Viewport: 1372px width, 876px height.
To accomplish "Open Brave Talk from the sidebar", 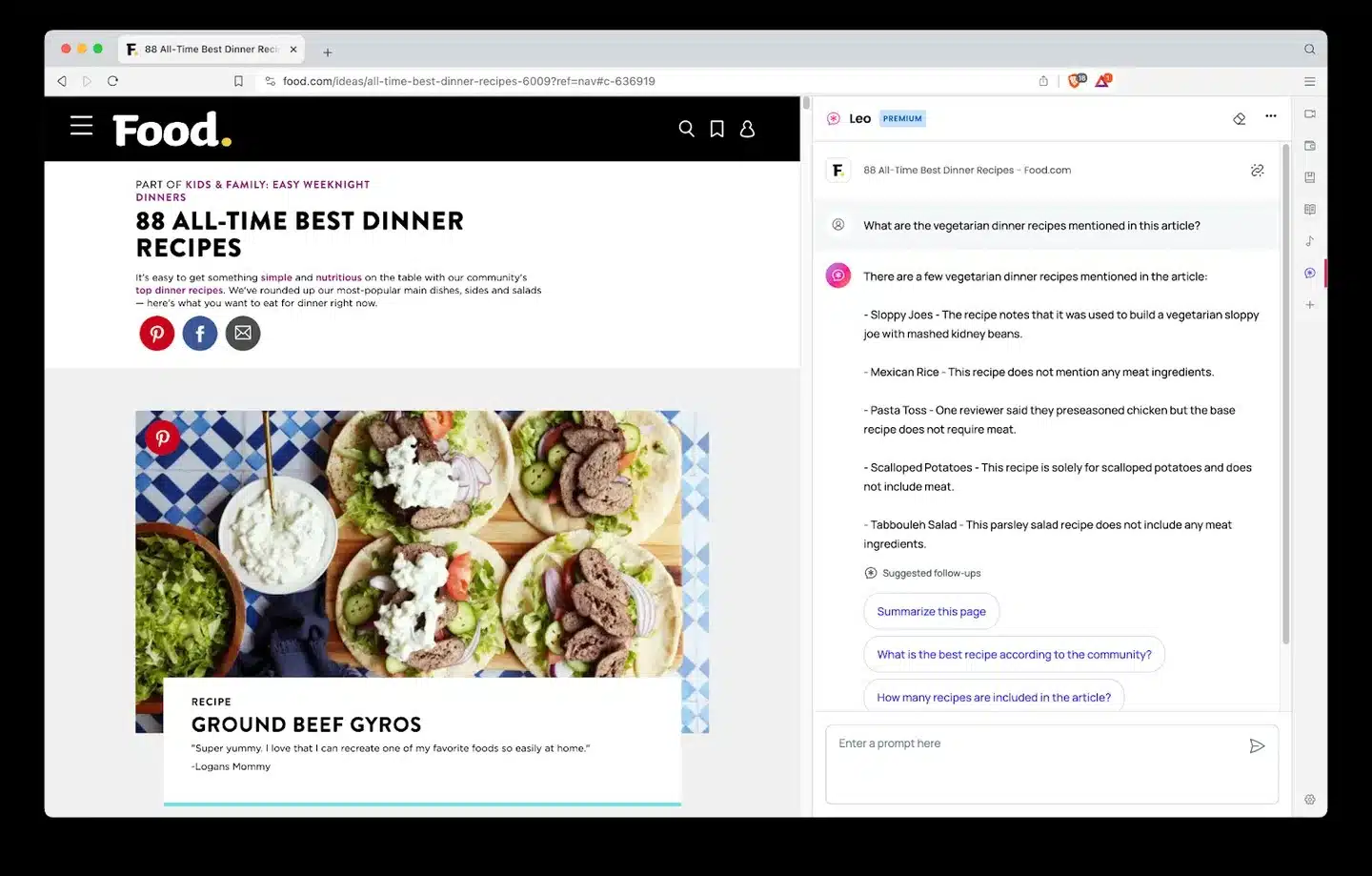I will (x=1310, y=114).
